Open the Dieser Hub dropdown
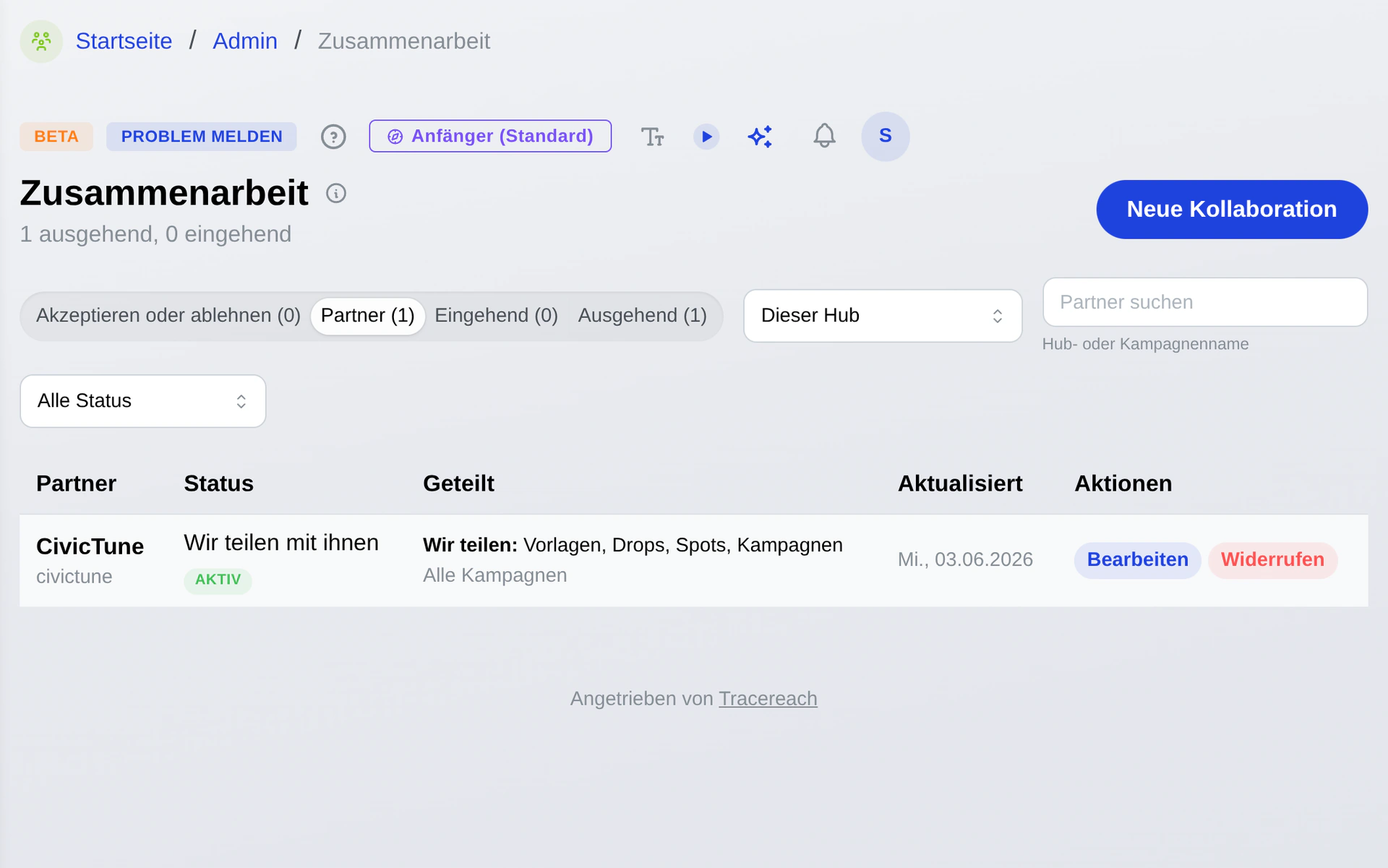 (883, 316)
